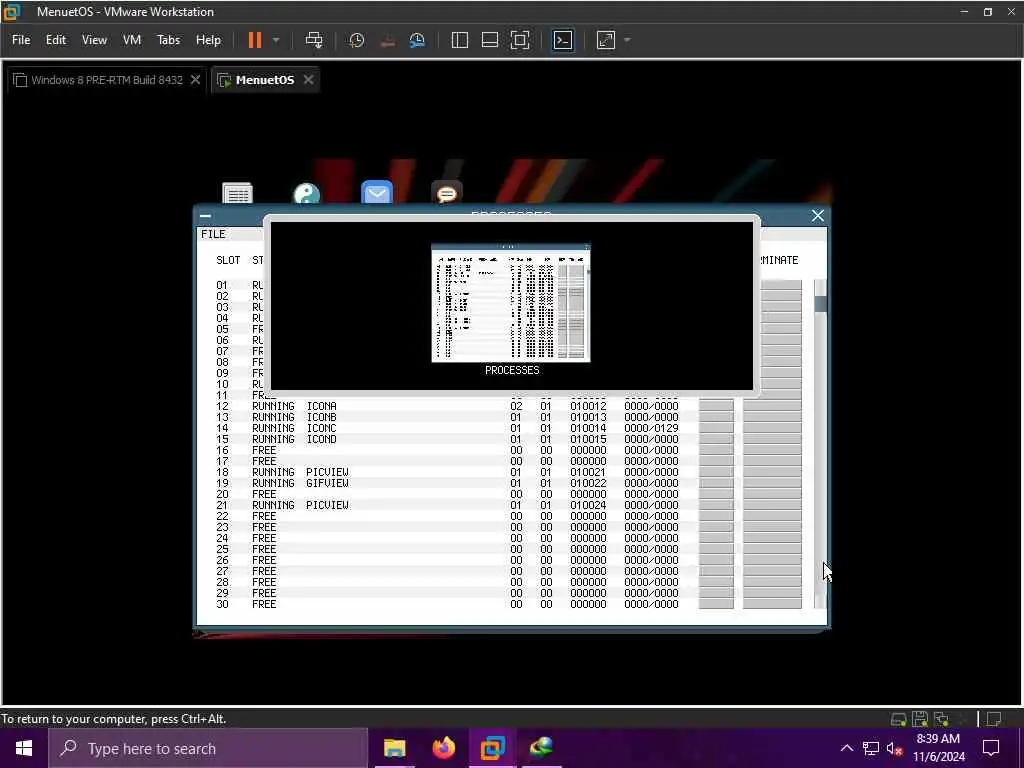The height and width of the screenshot is (768, 1024).
Task: Toggle the thumbnail bar view
Action: (x=490, y=40)
